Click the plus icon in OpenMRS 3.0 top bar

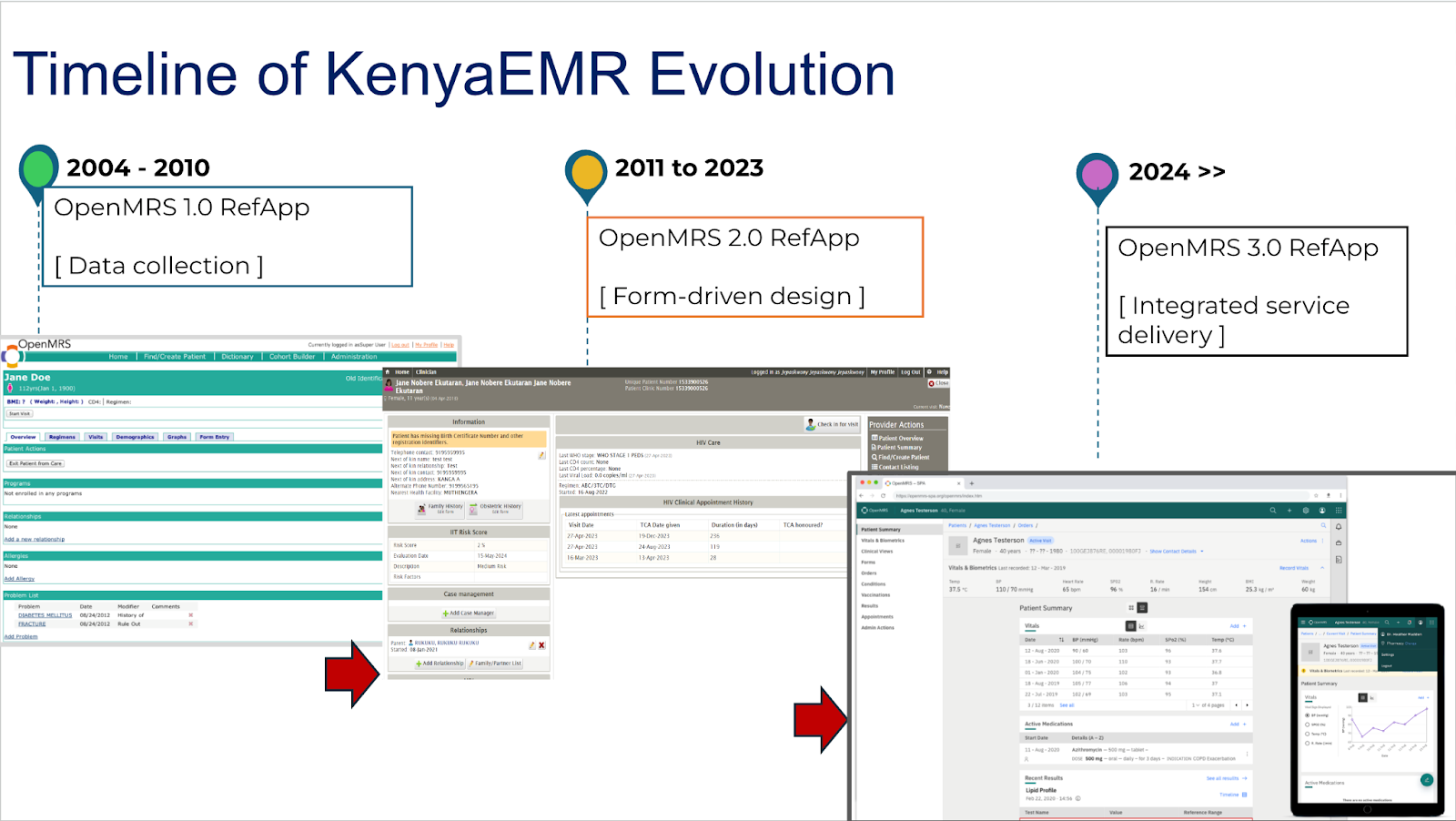click(x=1289, y=511)
